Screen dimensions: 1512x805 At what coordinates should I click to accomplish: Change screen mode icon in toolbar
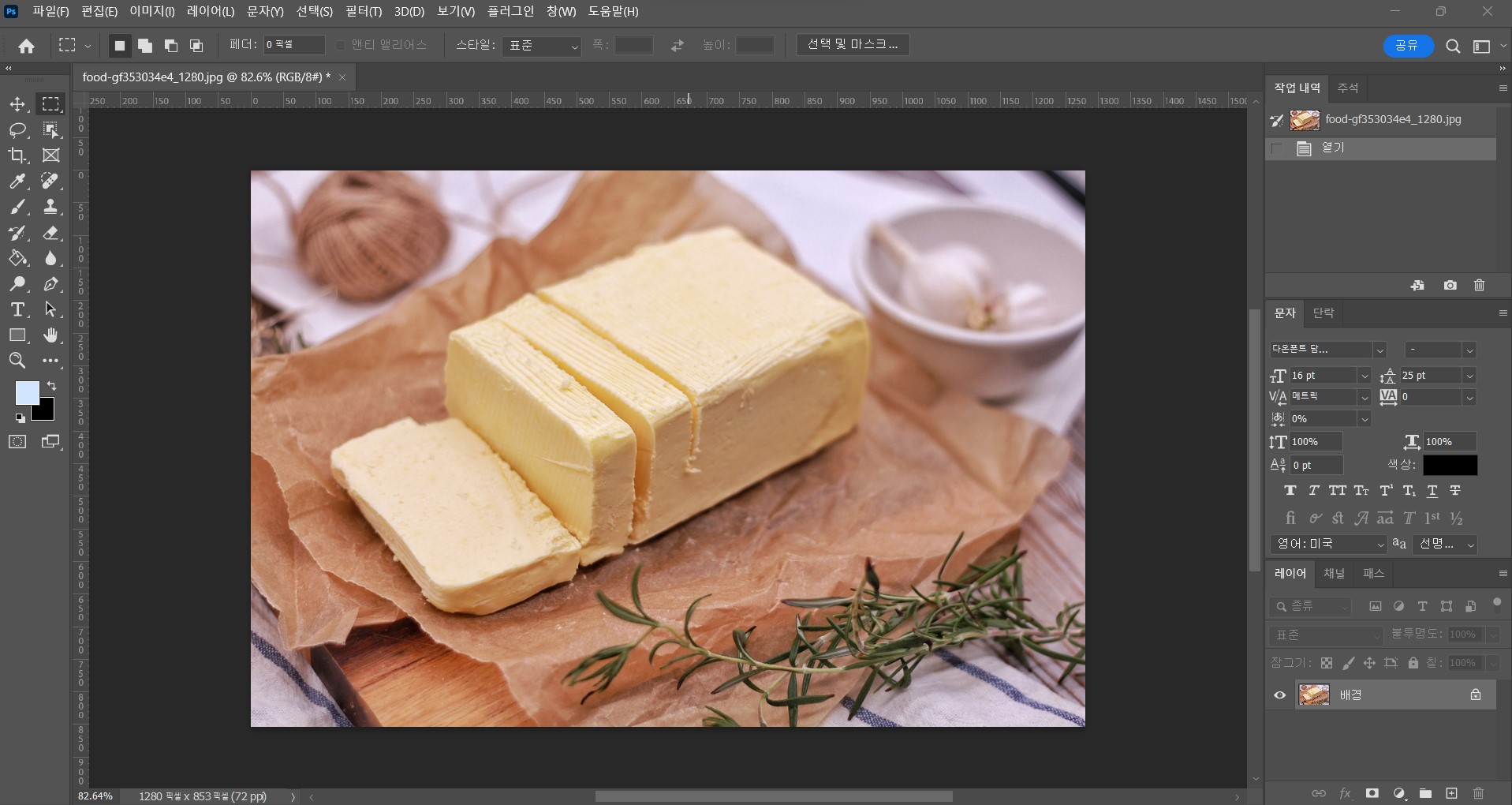(51, 442)
